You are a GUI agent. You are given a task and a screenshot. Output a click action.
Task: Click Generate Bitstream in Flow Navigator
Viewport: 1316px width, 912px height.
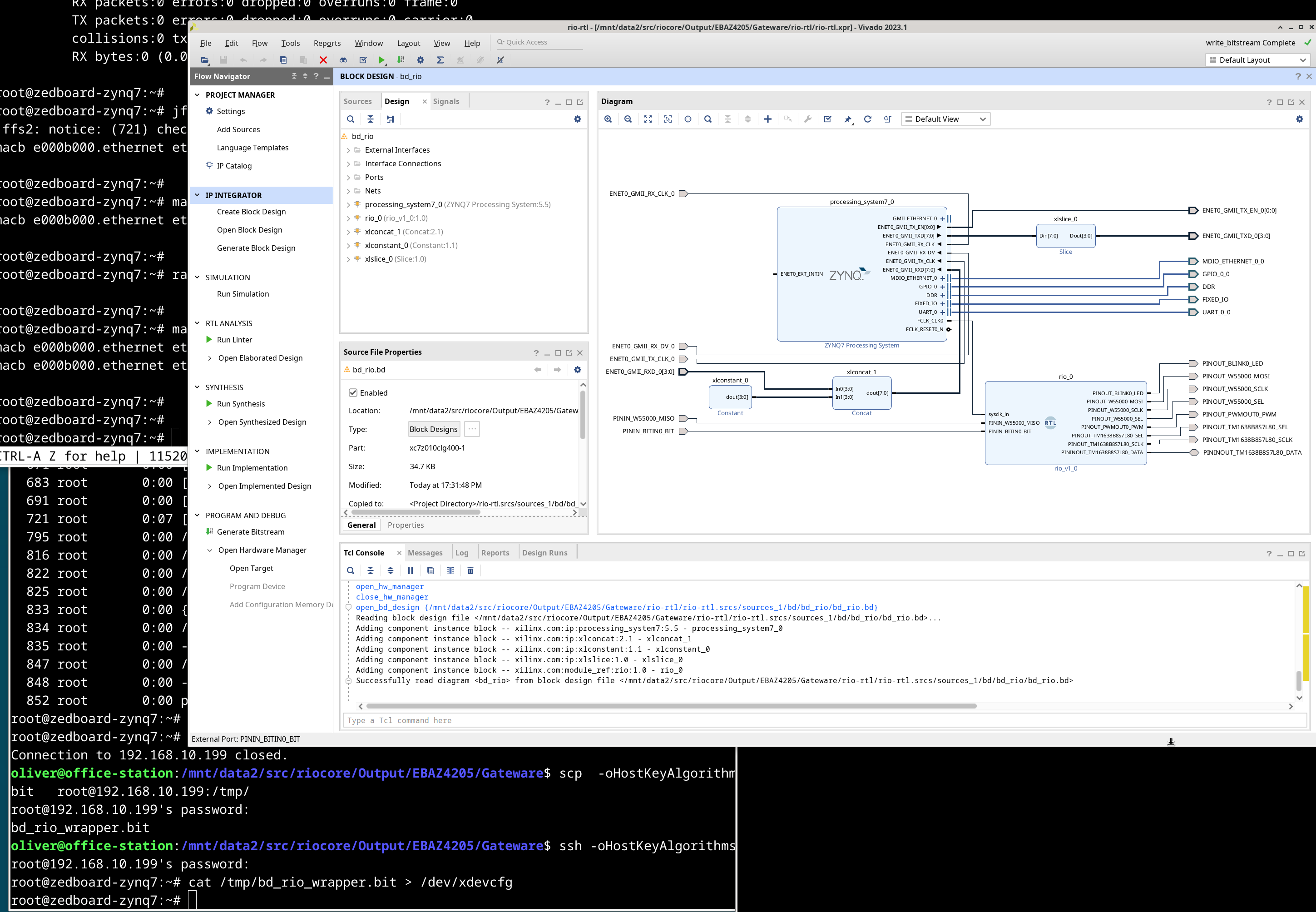tap(251, 532)
